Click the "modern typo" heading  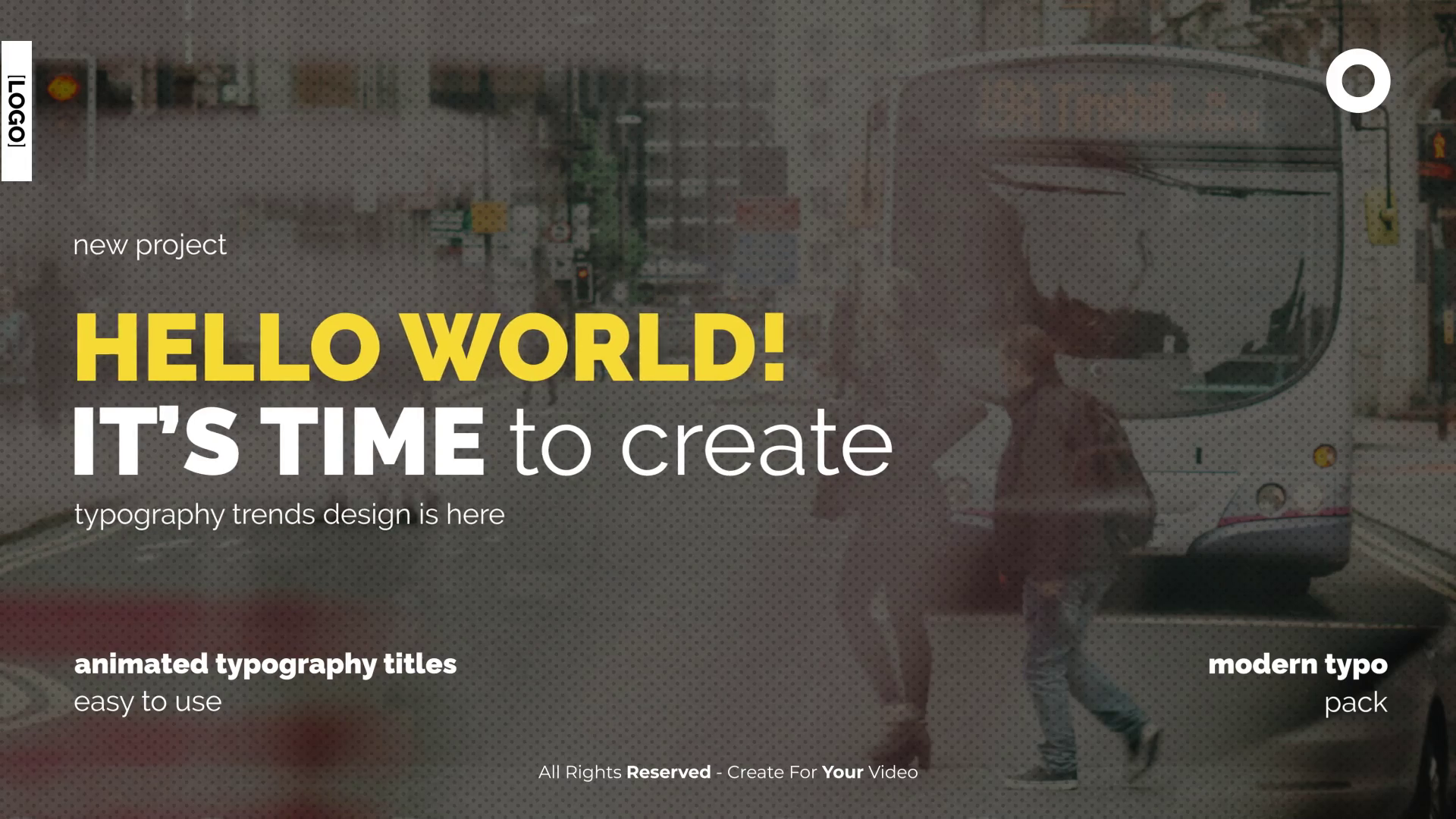click(x=1297, y=664)
